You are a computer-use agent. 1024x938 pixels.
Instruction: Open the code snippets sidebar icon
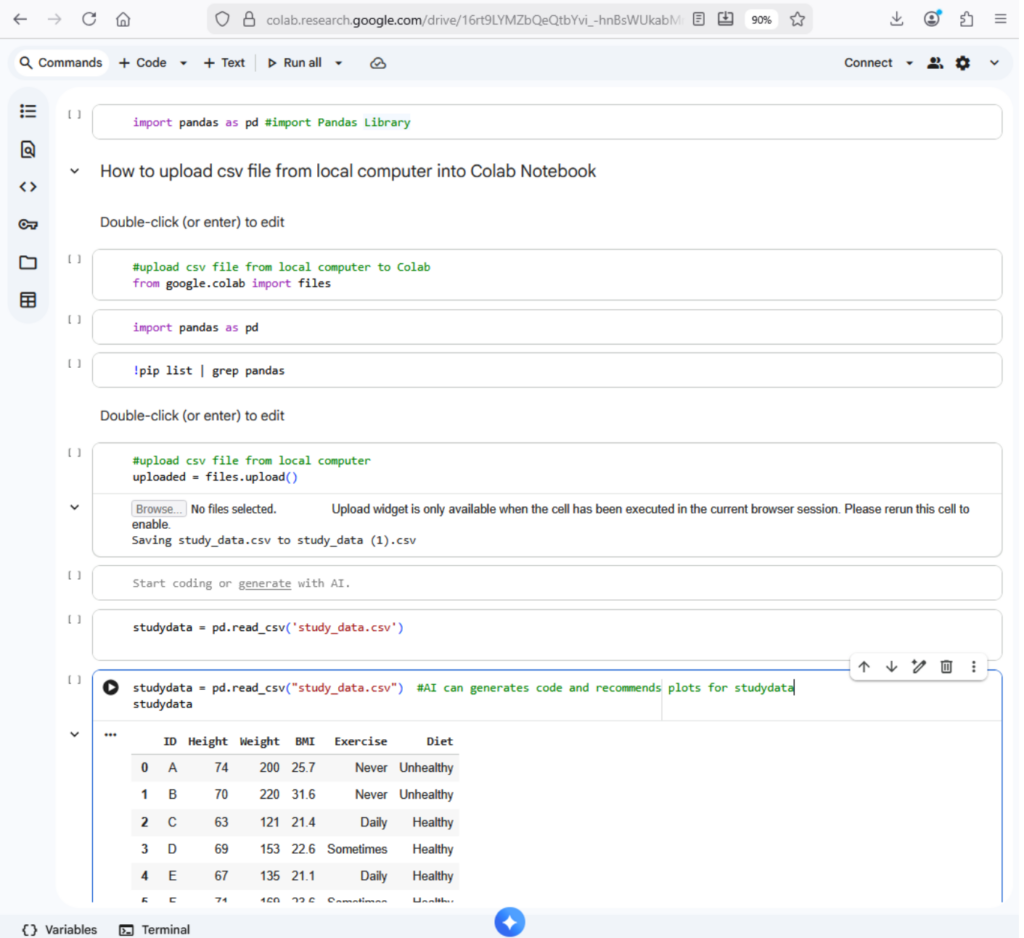pyautogui.click(x=28, y=186)
